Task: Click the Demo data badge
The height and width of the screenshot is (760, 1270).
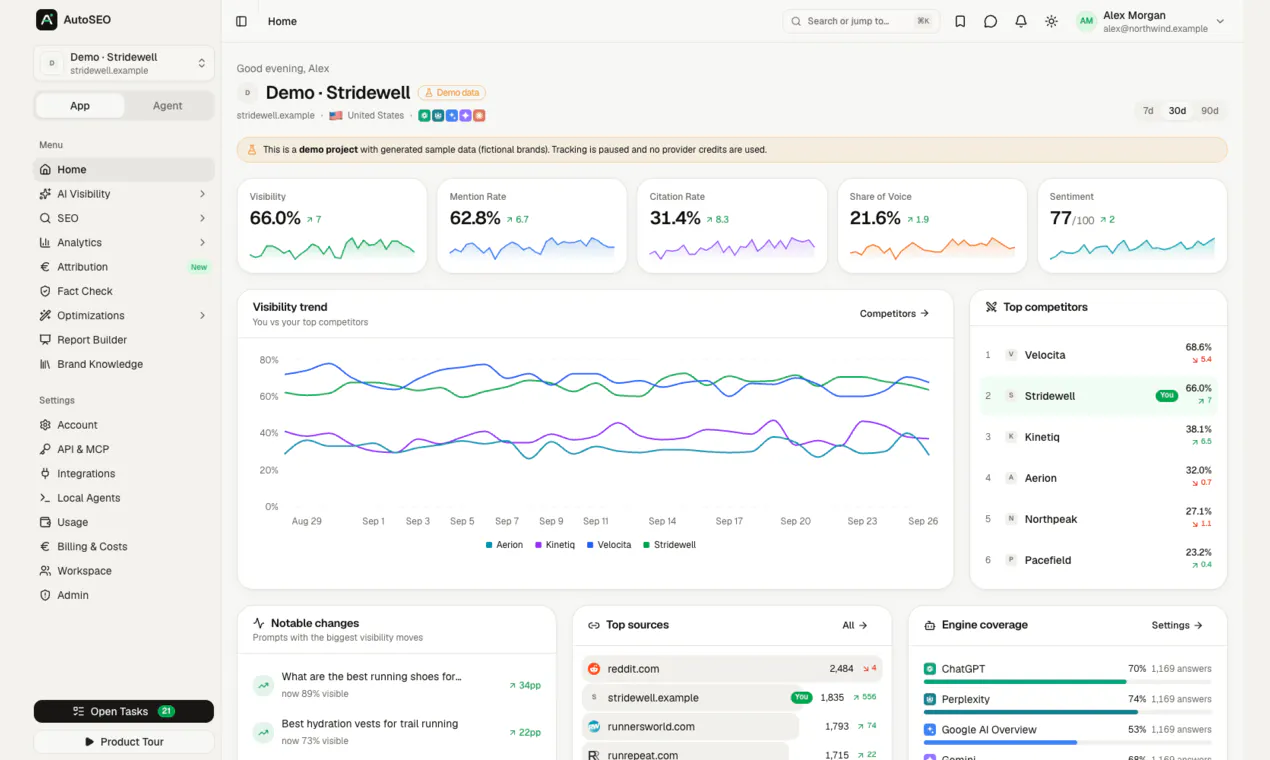Action: (452, 93)
